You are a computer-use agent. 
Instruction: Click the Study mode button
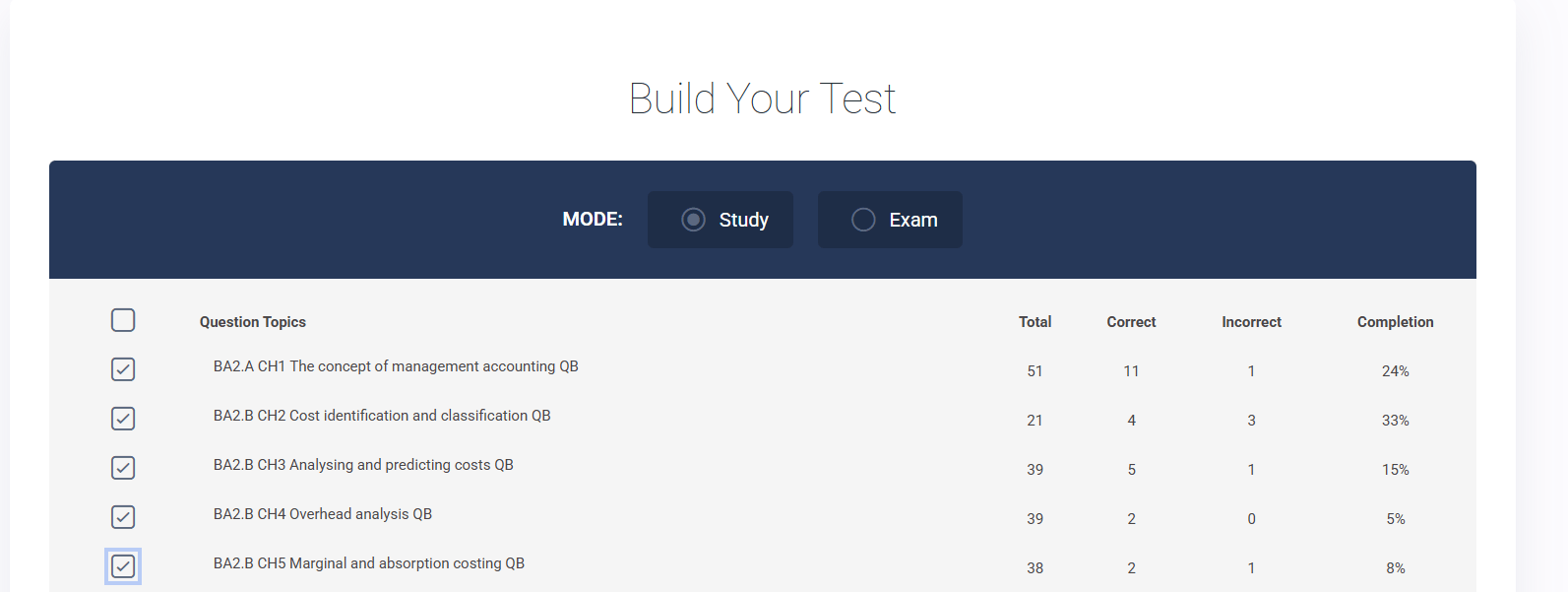(743, 220)
